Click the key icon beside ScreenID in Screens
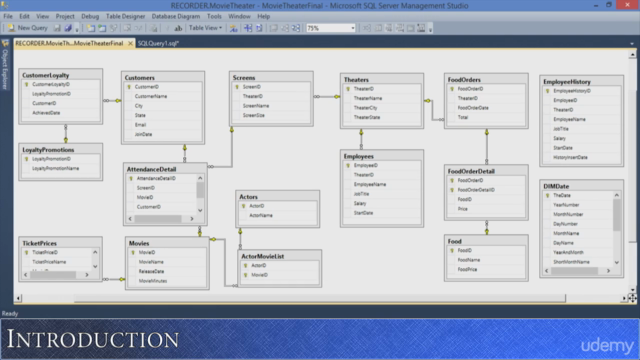This screenshot has height=360, width=640. [x=237, y=87]
